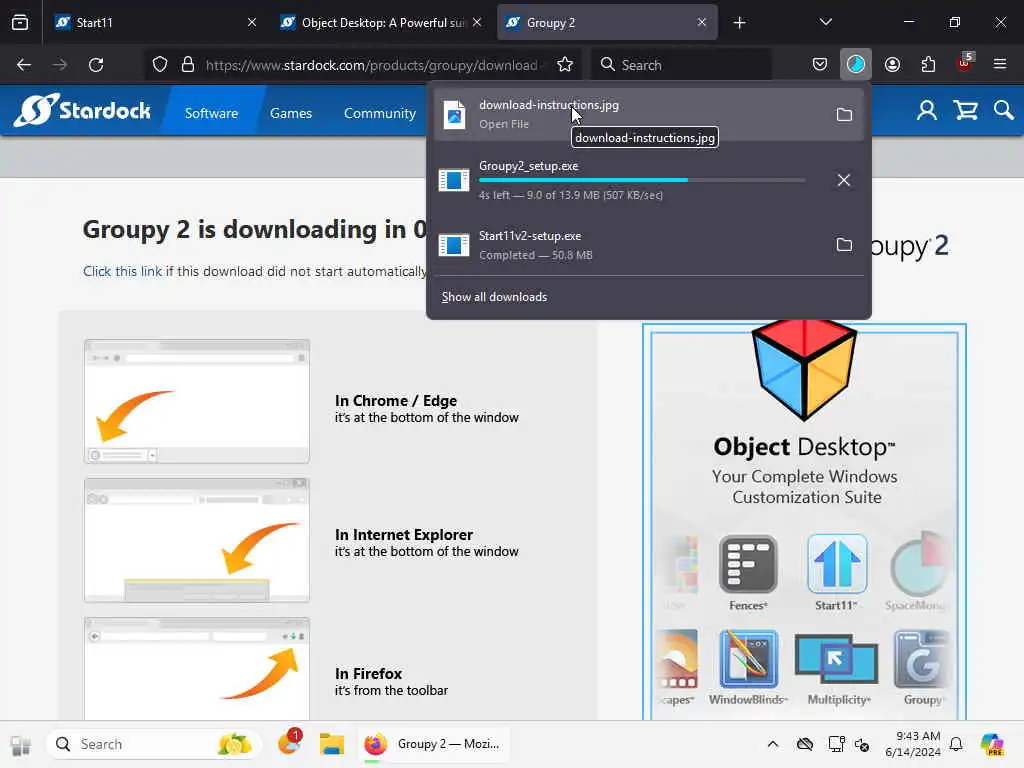Close the Object Desktop tab
The width and height of the screenshot is (1024, 768).
point(477,23)
